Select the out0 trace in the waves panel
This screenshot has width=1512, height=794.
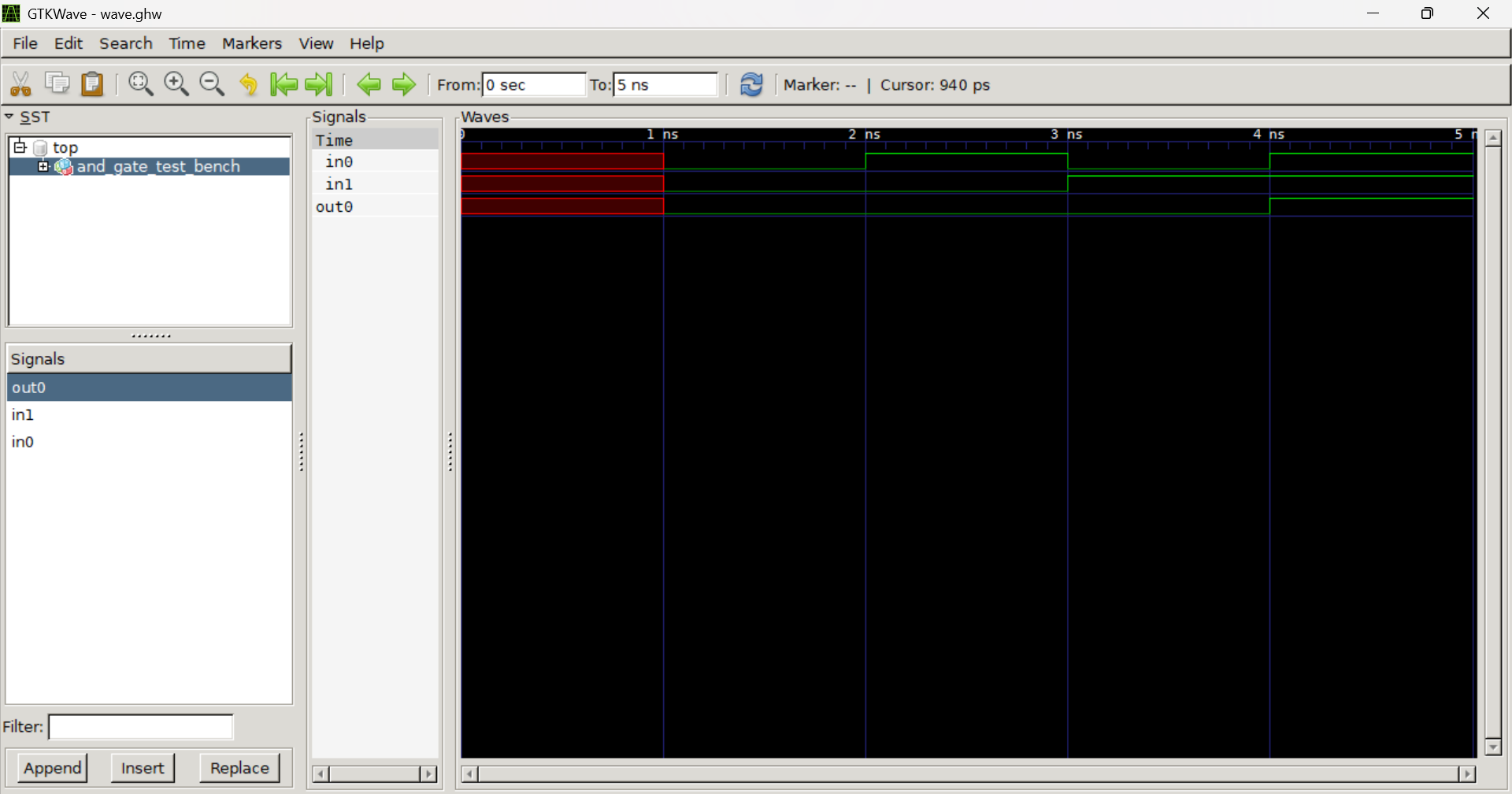(x=334, y=206)
